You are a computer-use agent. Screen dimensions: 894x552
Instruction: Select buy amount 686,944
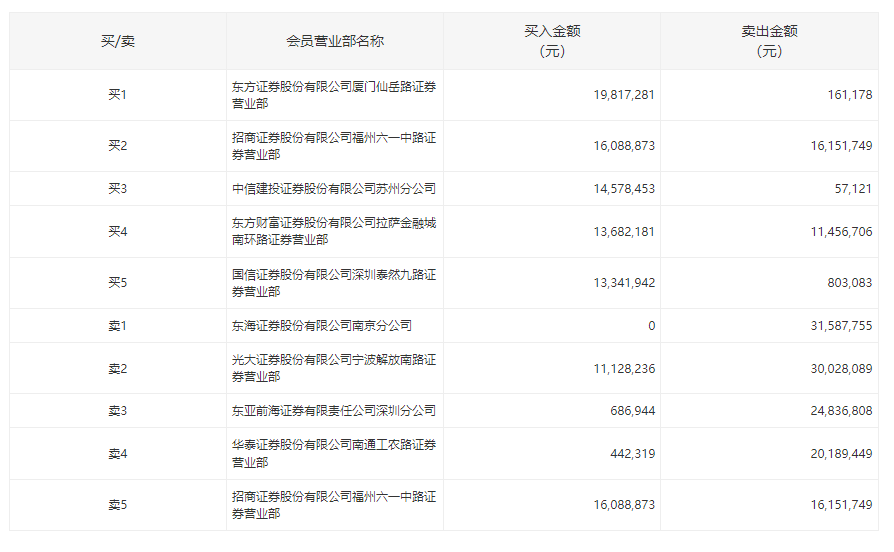point(632,411)
